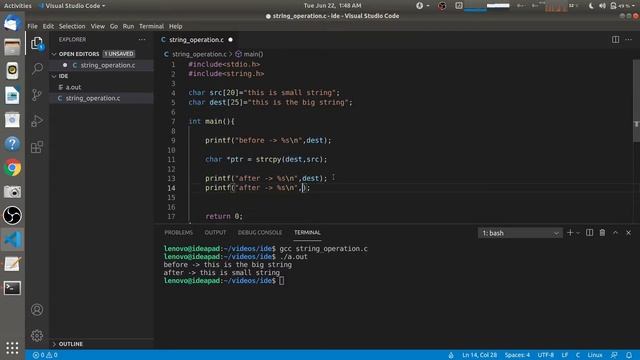Split the terminal panel
The width and height of the screenshot is (640, 360).
[589, 233]
